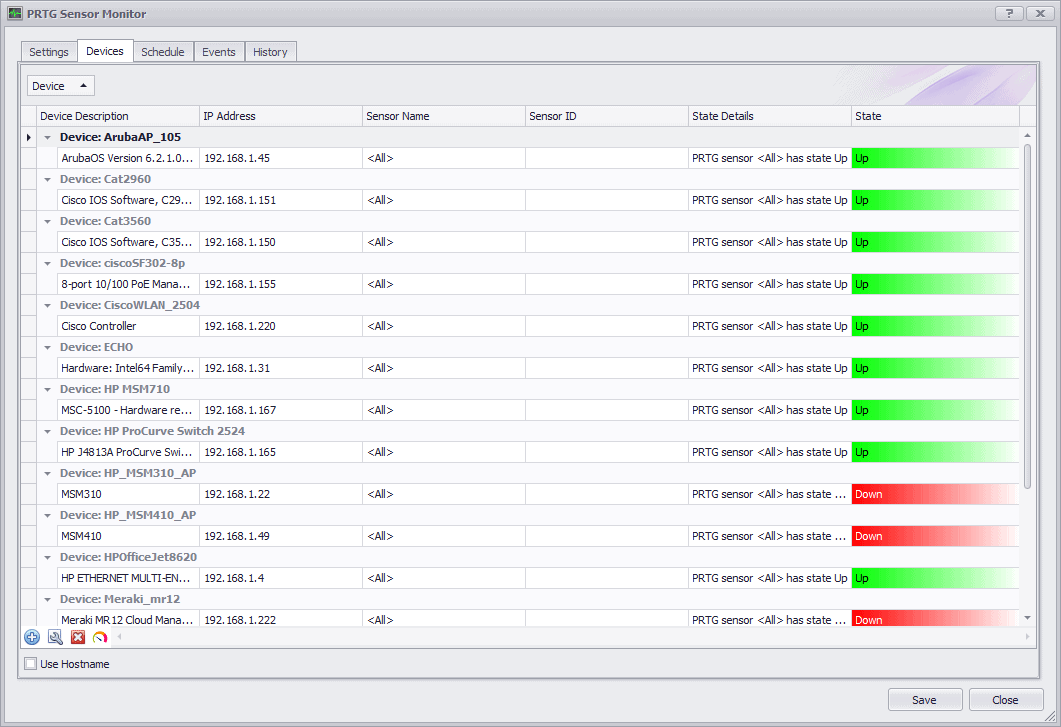Select the IP address 192.168.1.31 cell
The height and width of the screenshot is (727, 1061).
click(281, 368)
